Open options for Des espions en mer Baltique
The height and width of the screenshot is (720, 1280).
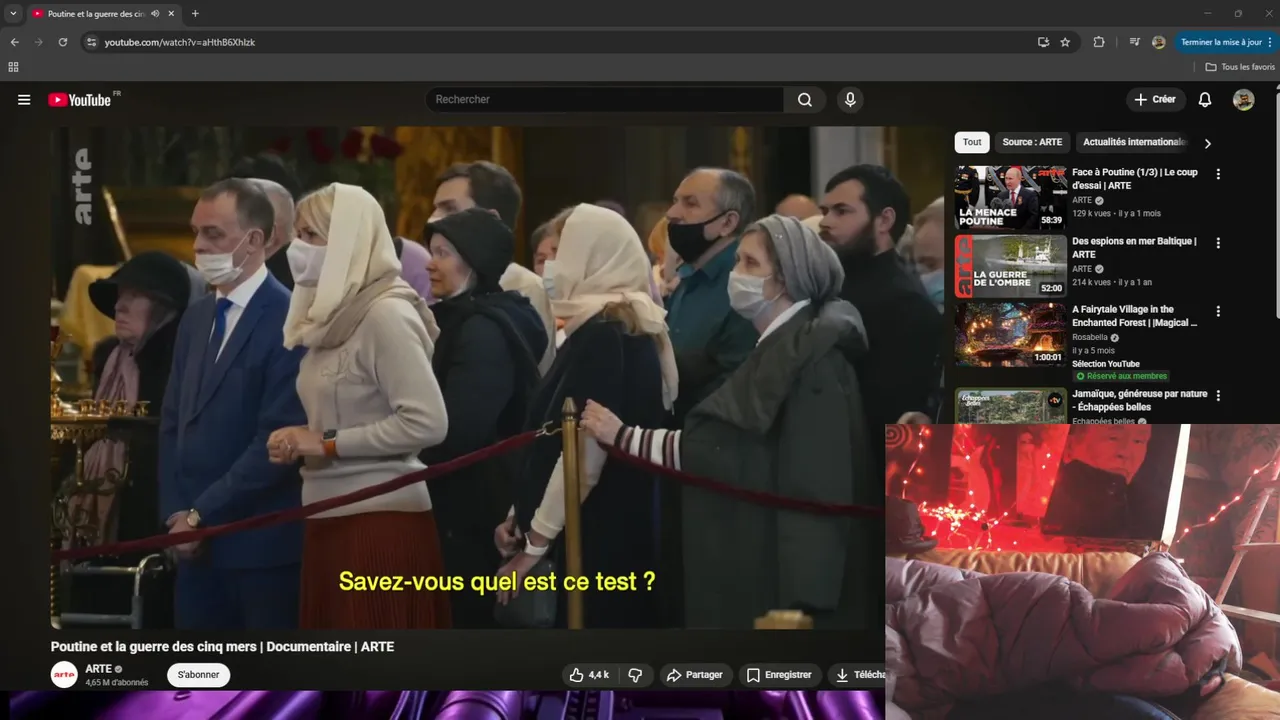1218,243
